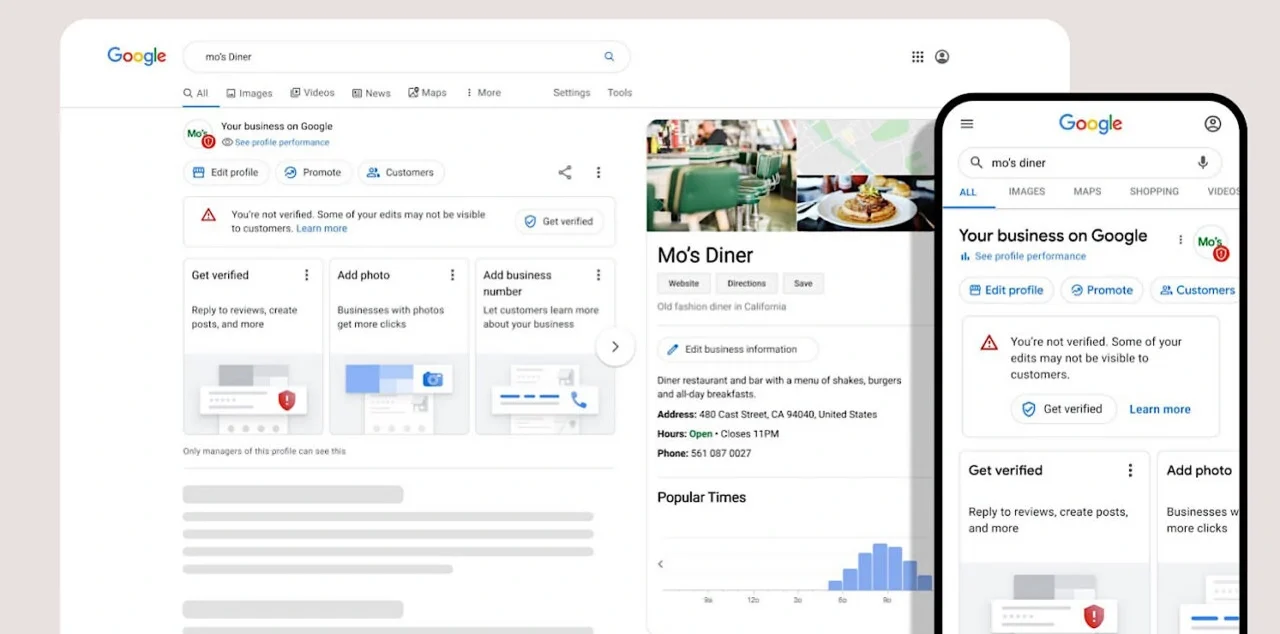Open the three-dot menu beside share icon
Viewport: 1280px width, 634px height.
click(x=598, y=172)
